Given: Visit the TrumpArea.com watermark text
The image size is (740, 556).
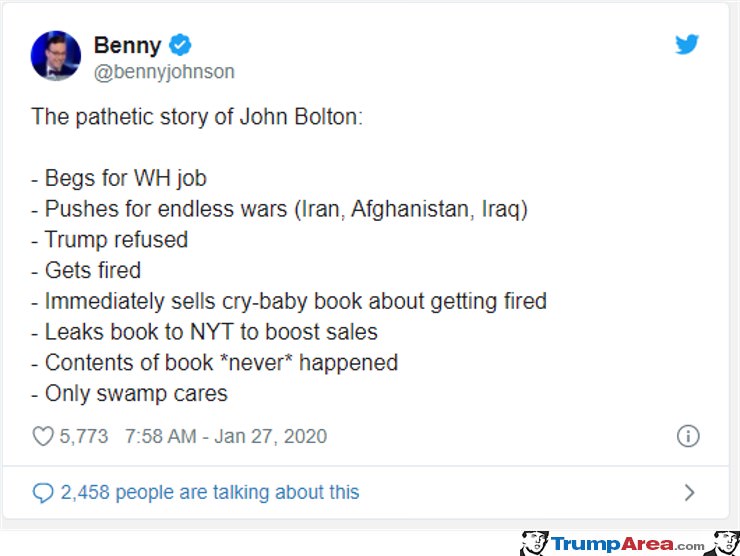Looking at the screenshot, I should click(628, 544).
